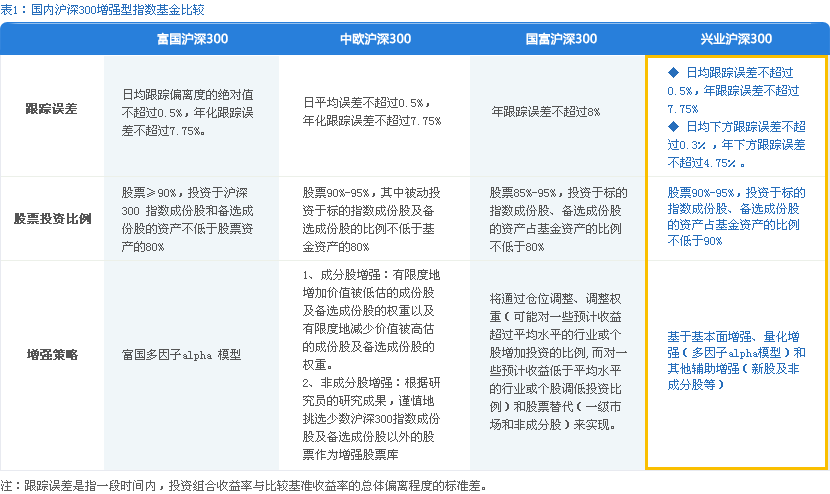This screenshot has height=494, width=830.
Task: Select the 中欧沪深300 column header
Action: [x=375, y=39]
